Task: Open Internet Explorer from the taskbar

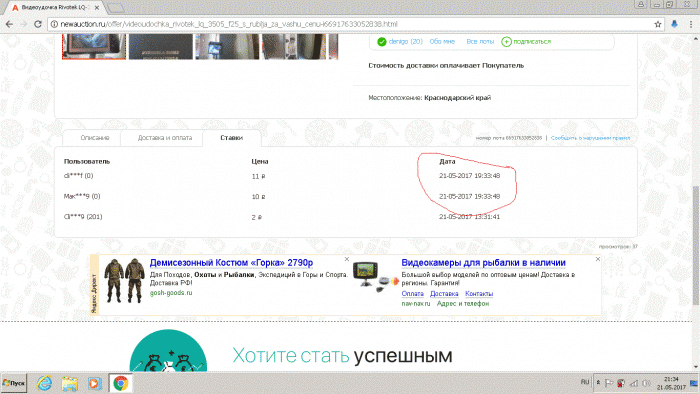Action: pos(44,383)
